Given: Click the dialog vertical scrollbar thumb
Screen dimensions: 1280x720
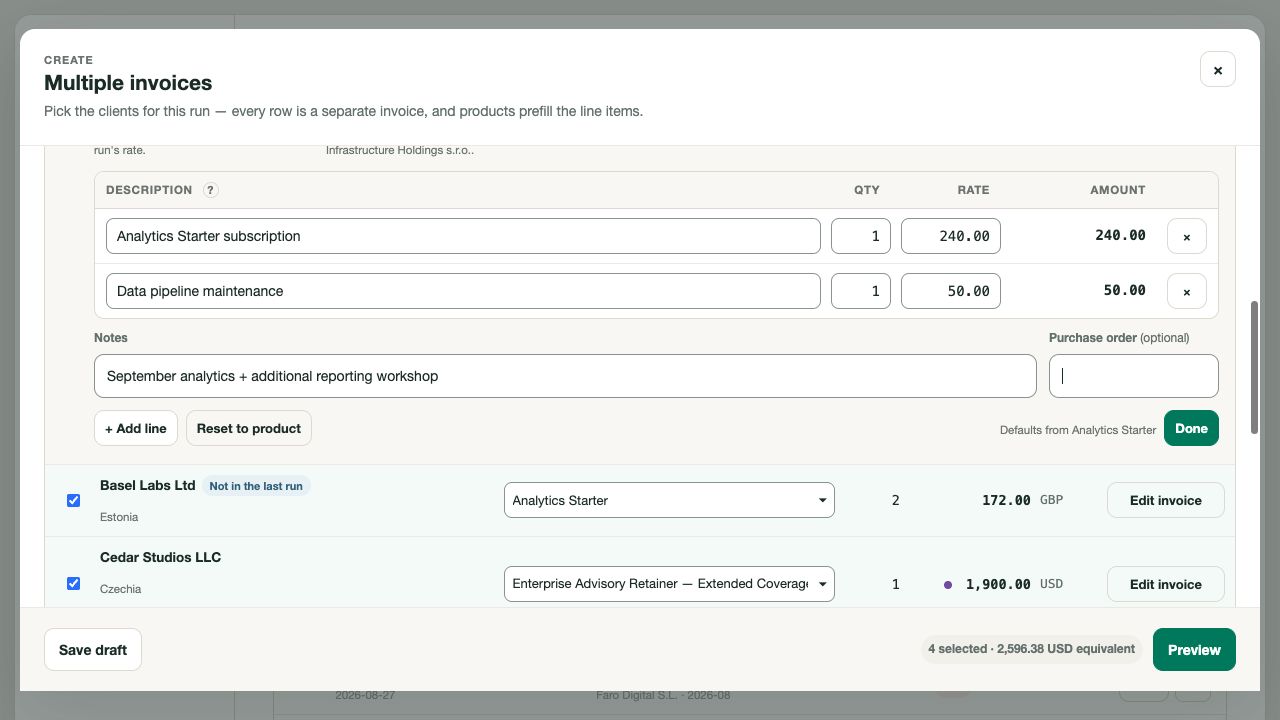Looking at the screenshot, I should 1255,367.
